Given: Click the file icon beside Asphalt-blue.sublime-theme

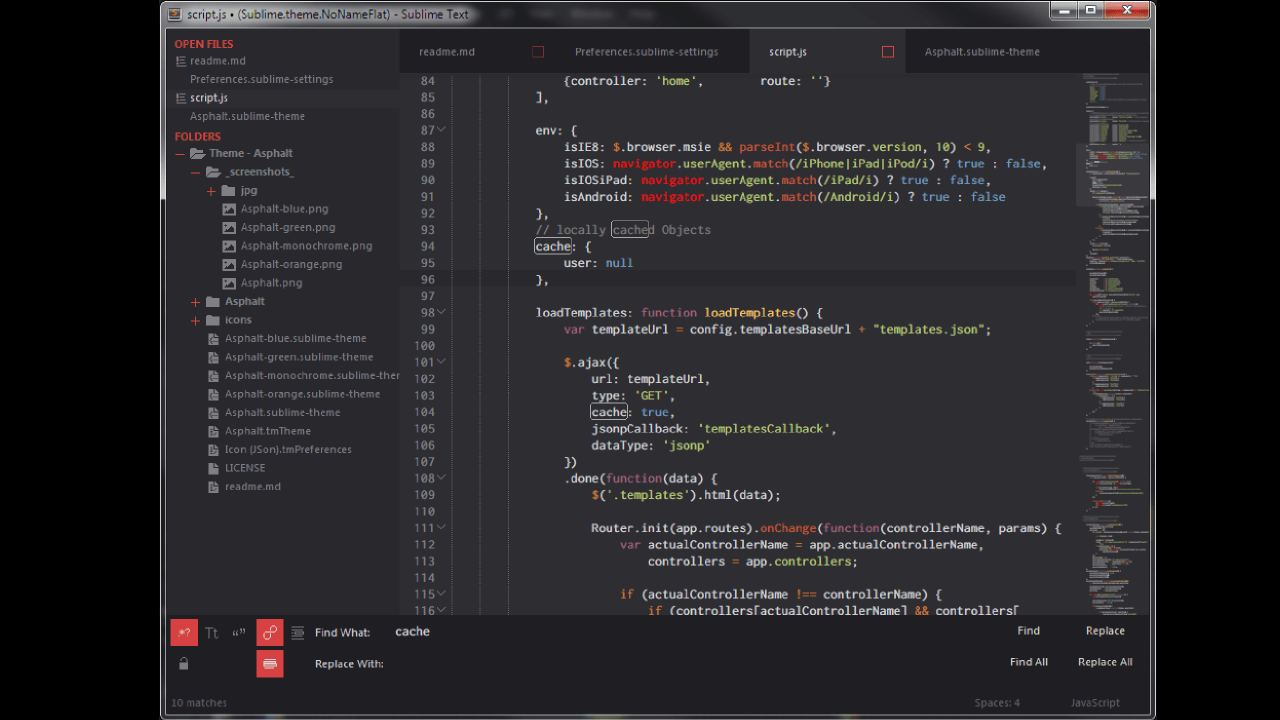Looking at the screenshot, I should pyautogui.click(x=213, y=339).
